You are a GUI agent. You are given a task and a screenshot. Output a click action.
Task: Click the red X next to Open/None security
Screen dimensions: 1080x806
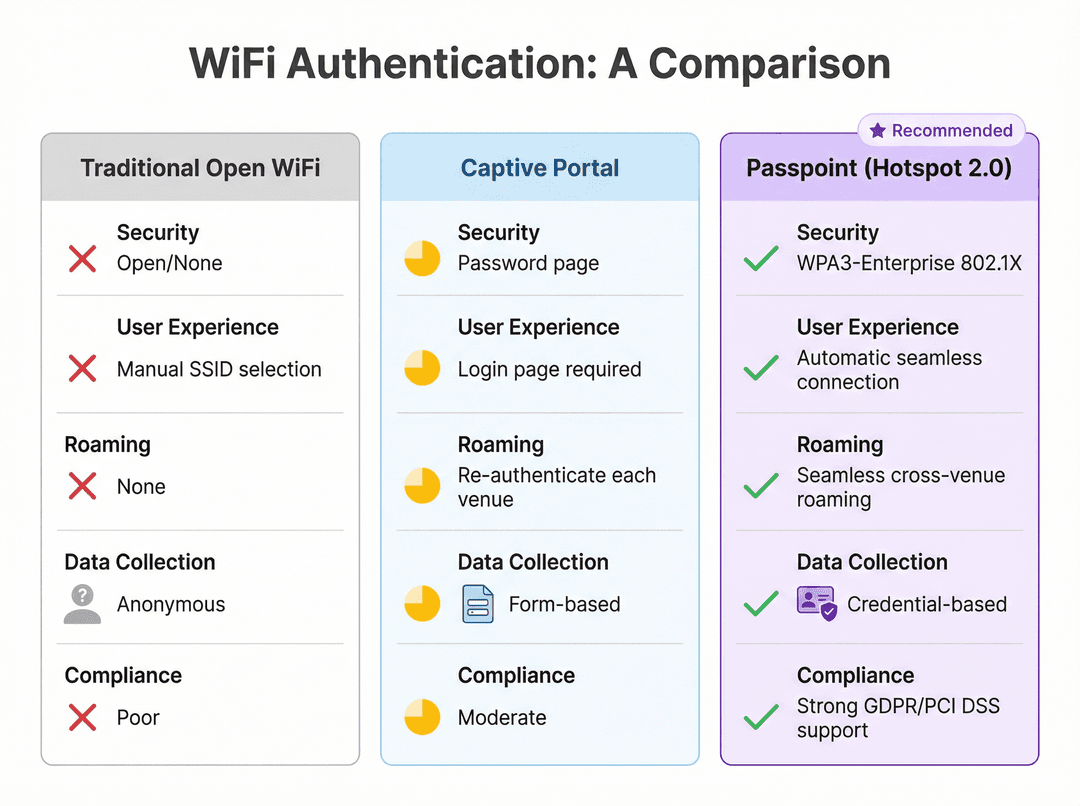pos(83,259)
